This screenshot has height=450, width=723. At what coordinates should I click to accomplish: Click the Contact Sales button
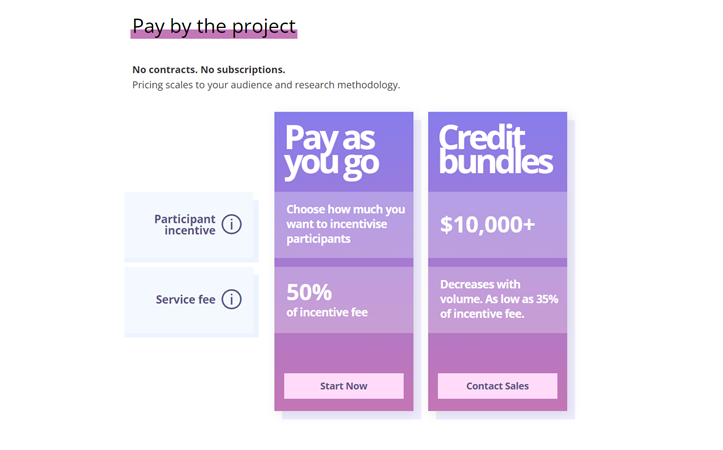point(497,386)
